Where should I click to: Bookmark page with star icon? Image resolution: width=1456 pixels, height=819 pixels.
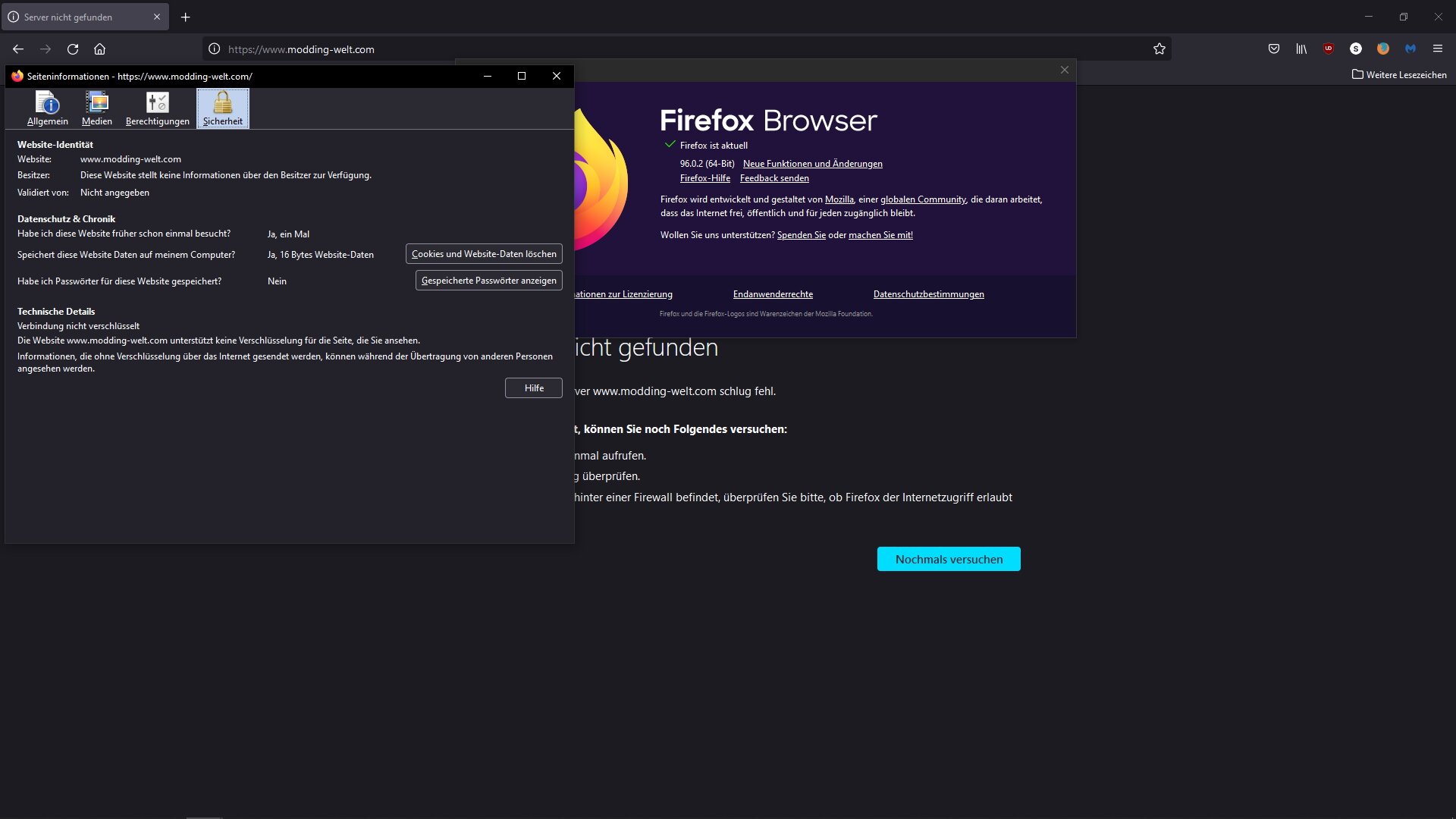(1159, 49)
